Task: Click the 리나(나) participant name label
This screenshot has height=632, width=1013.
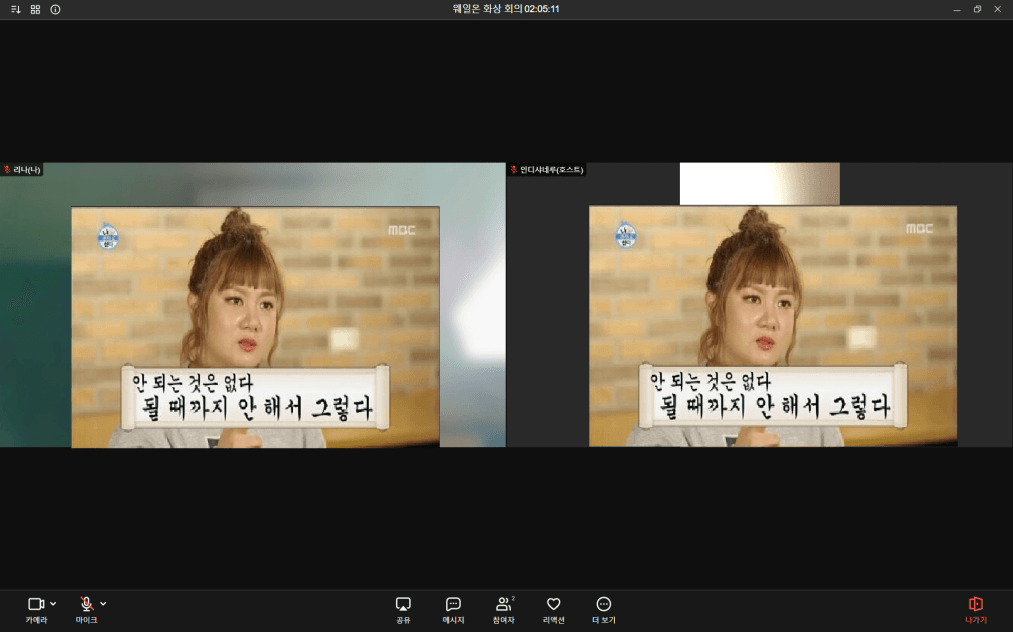Action: pos(26,170)
